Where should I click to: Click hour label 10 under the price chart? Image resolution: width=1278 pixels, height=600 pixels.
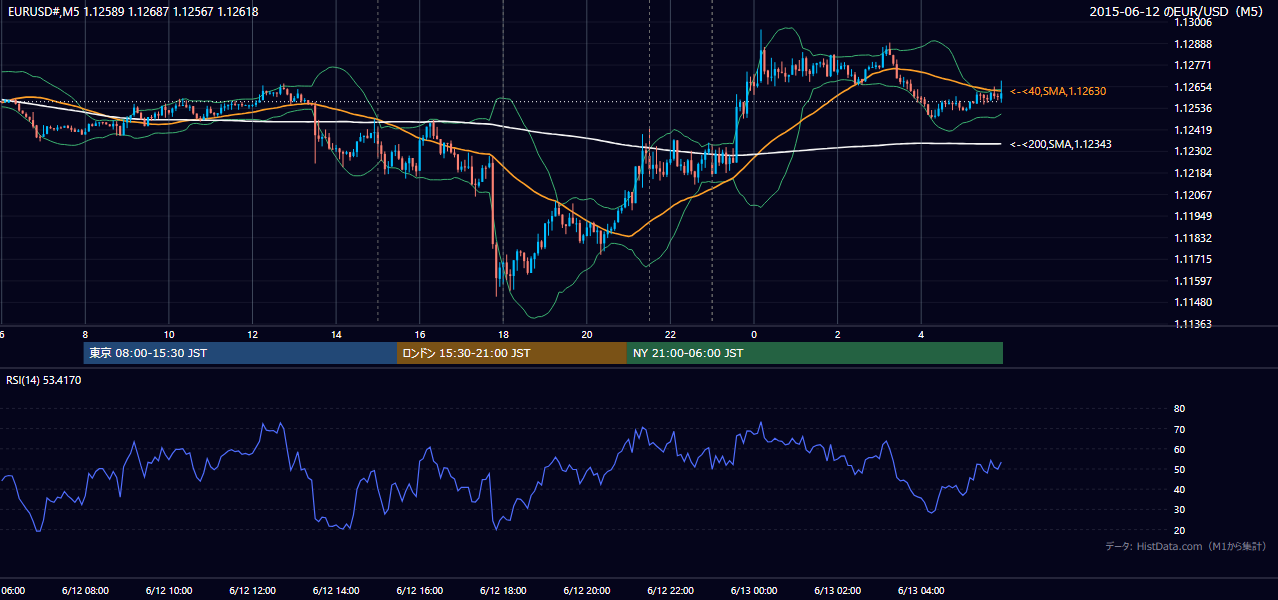[169, 335]
